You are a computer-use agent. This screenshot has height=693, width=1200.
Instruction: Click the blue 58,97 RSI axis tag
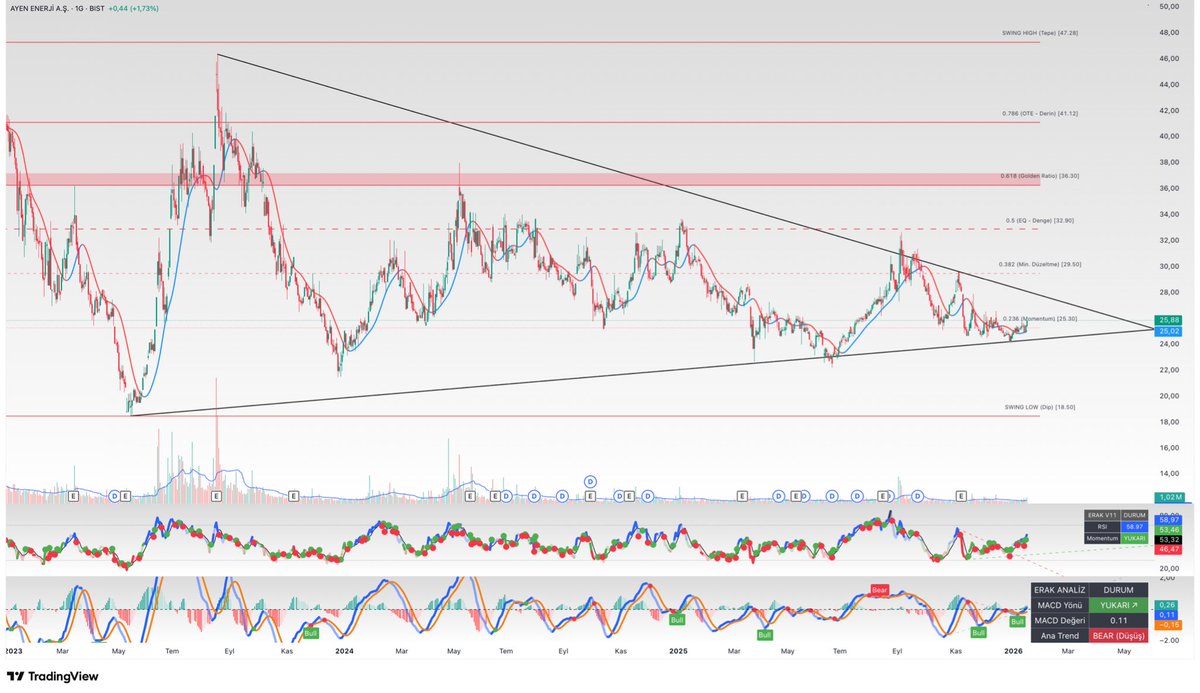(x=1168, y=520)
